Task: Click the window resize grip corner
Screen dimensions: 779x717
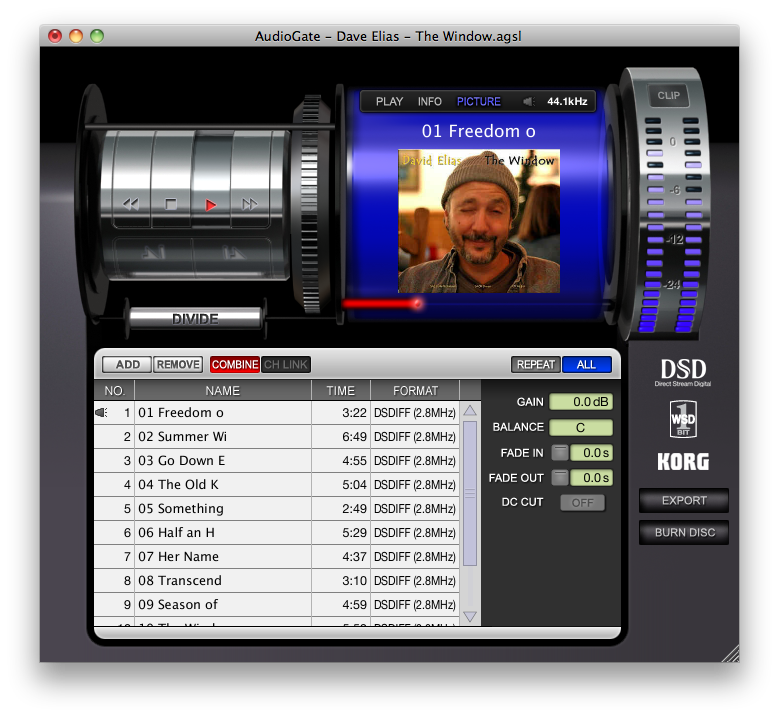Action: click(x=731, y=654)
